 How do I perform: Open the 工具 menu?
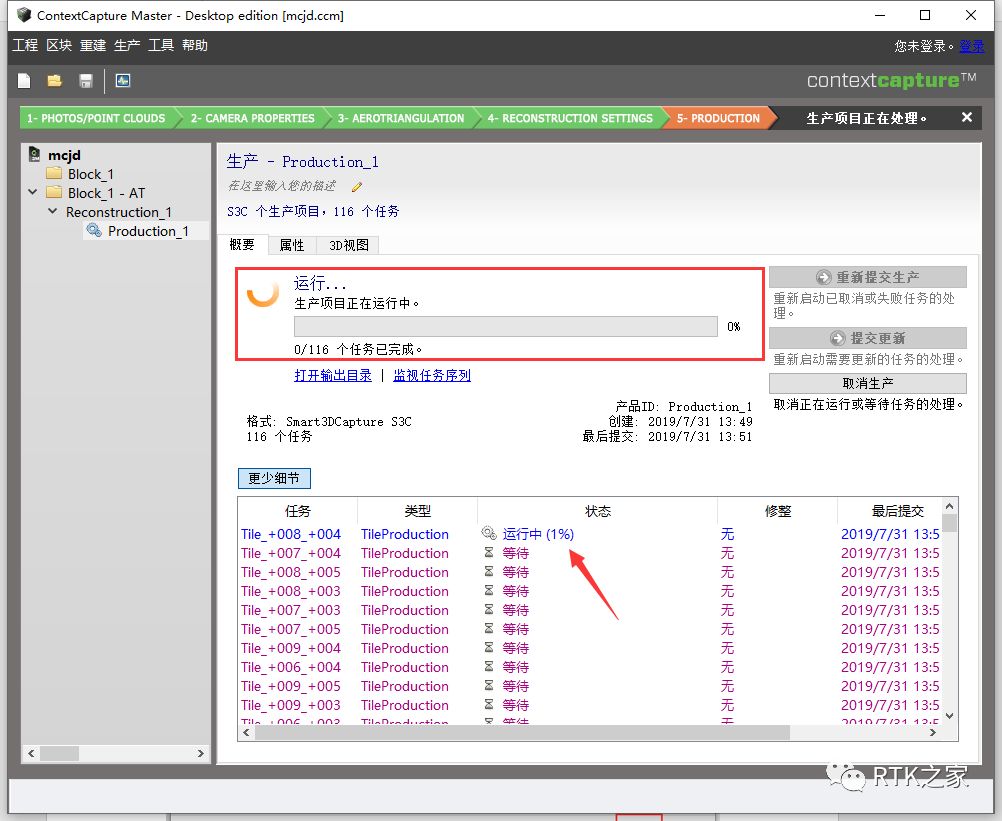[x=161, y=45]
